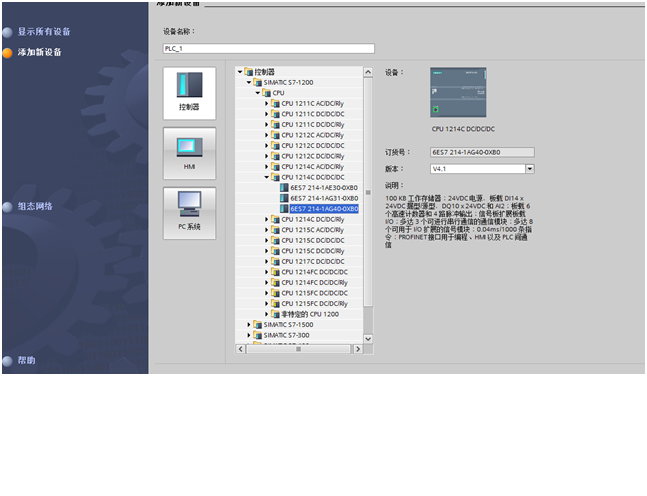Screen dimensions: 647x496
Task: Open 帮助 in the left panel
Action: [26, 361]
